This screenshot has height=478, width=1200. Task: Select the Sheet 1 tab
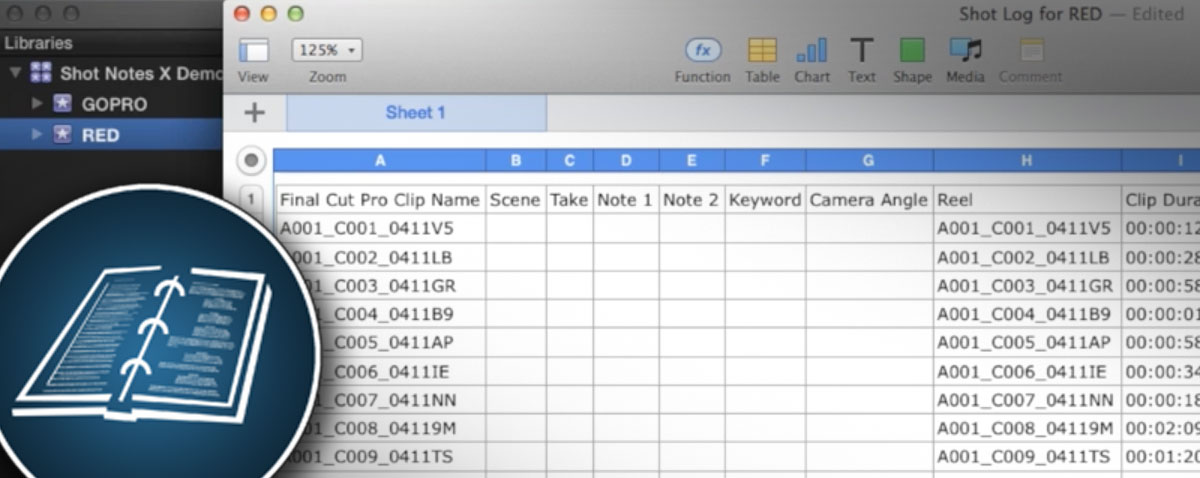416,113
